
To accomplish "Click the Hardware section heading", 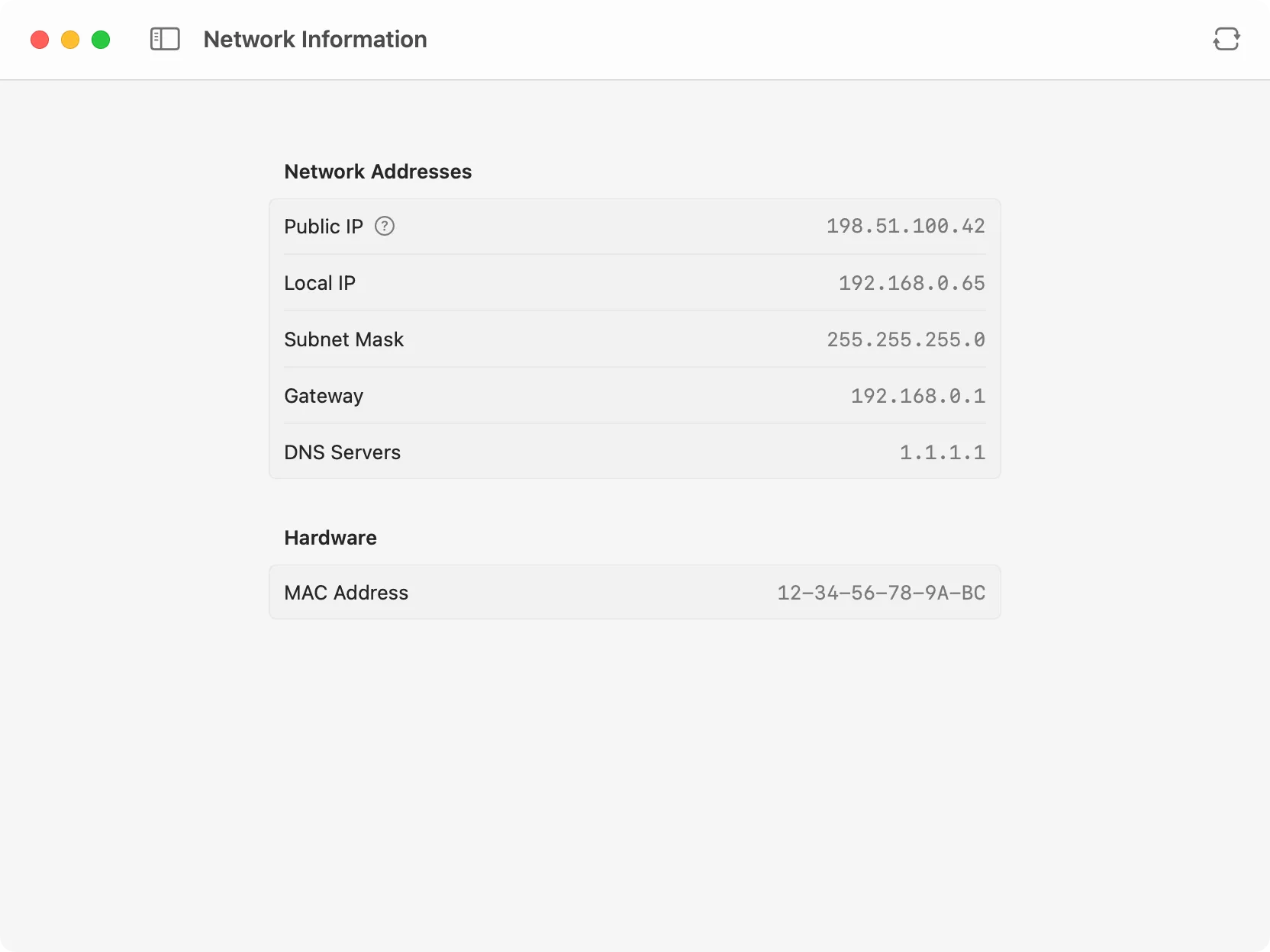I will tap(330, 538).
